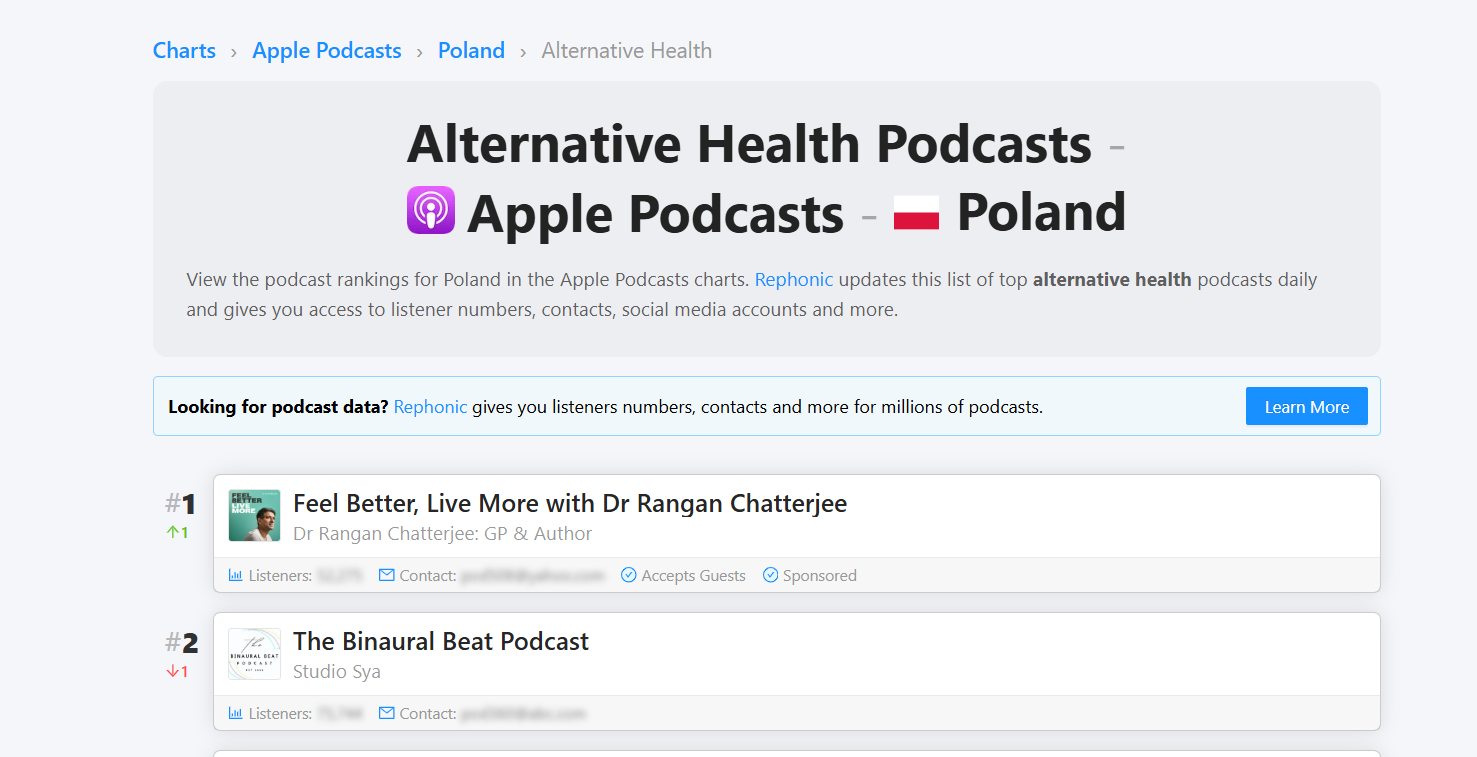Open The Binaural Beat Podcast title
This screenshot has width=1477, height=757.
click(x=441, y=641)
